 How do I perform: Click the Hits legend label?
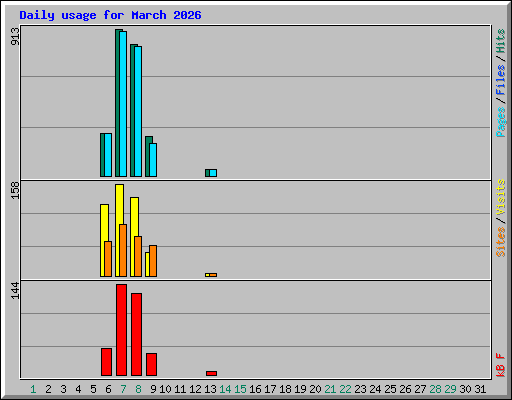500,41
